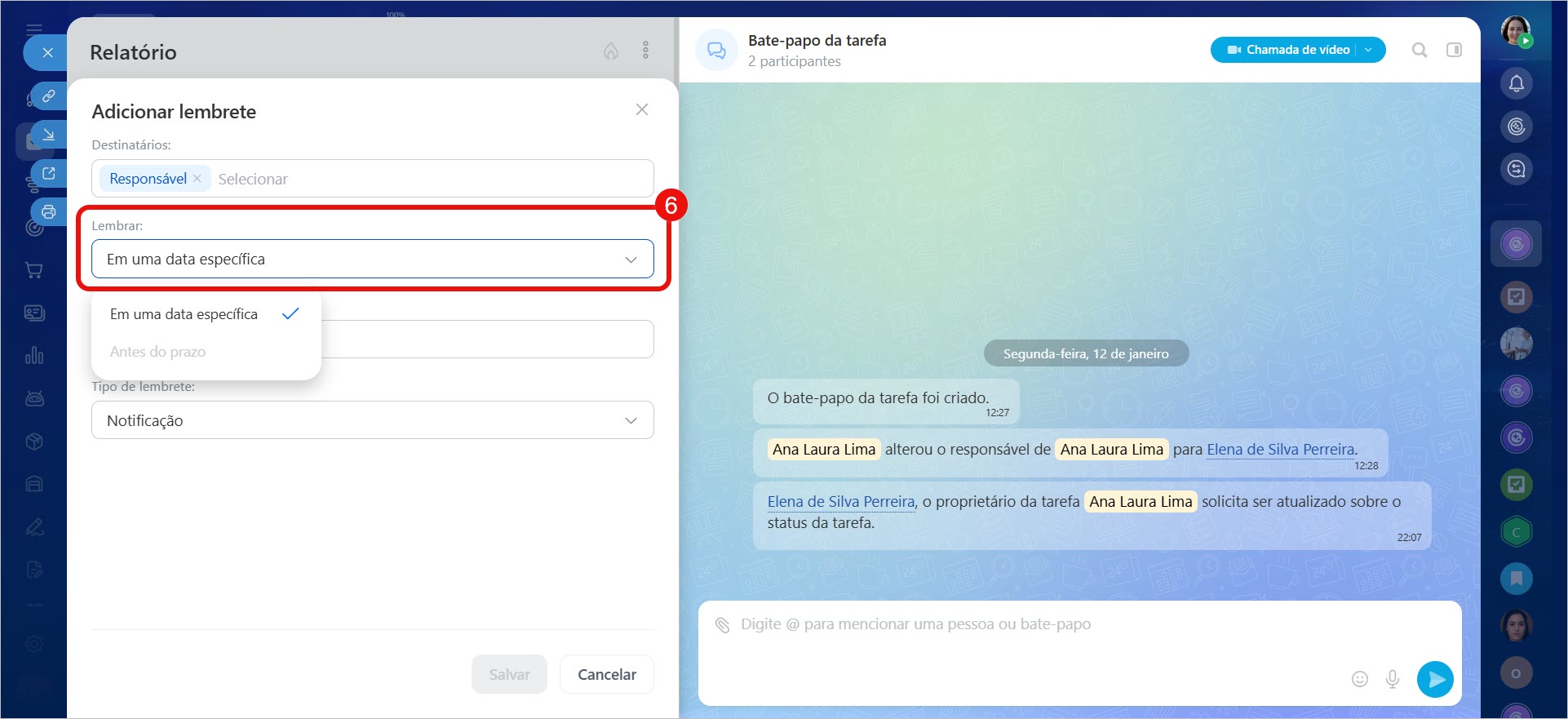Open chat search magnifier icon
This screenshot has height=719, width=1568.
[x=1420, y=50]
